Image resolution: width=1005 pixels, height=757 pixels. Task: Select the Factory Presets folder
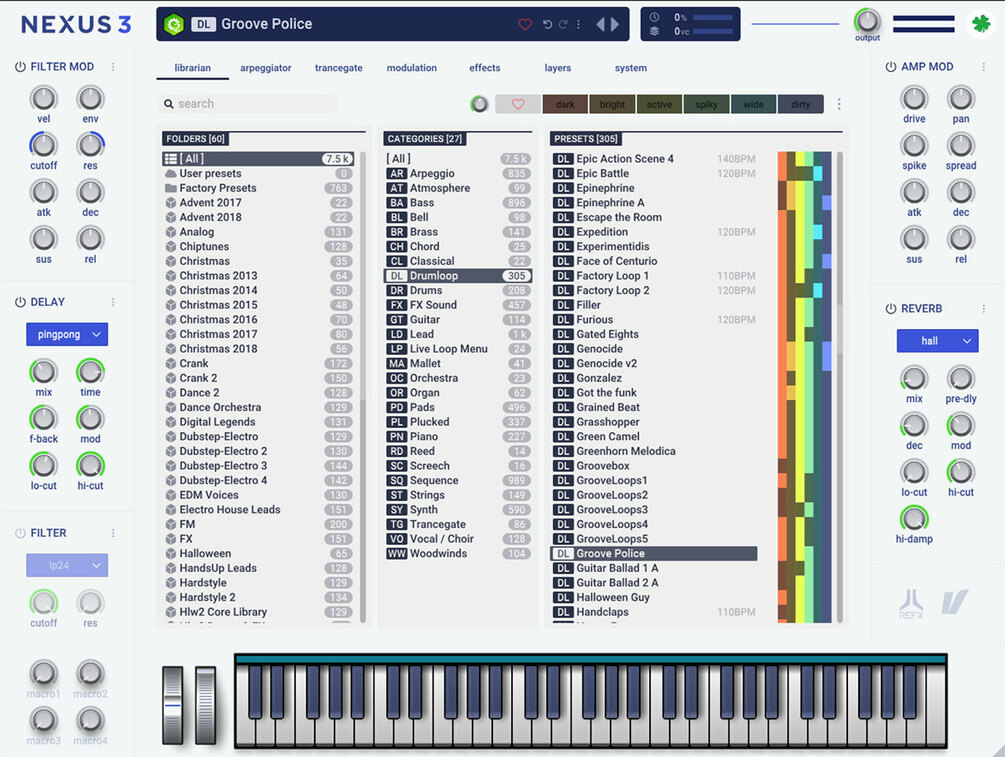point(258,188)
